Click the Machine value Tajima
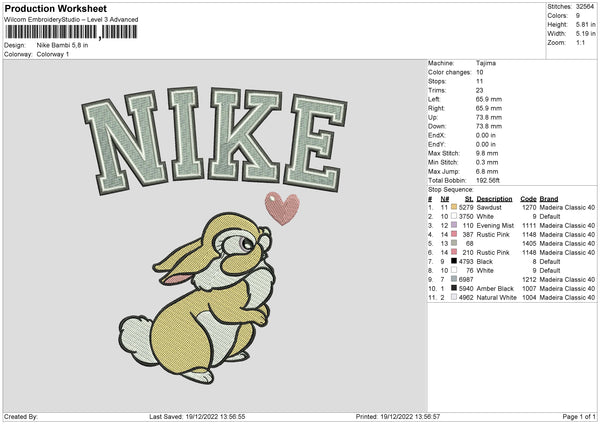The image size is (600, 424). point(487,63)
